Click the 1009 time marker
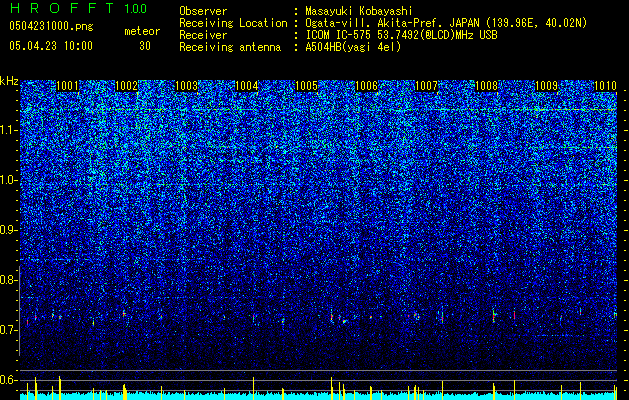Viewport: 629px width, 400px height. click(546, 86)
